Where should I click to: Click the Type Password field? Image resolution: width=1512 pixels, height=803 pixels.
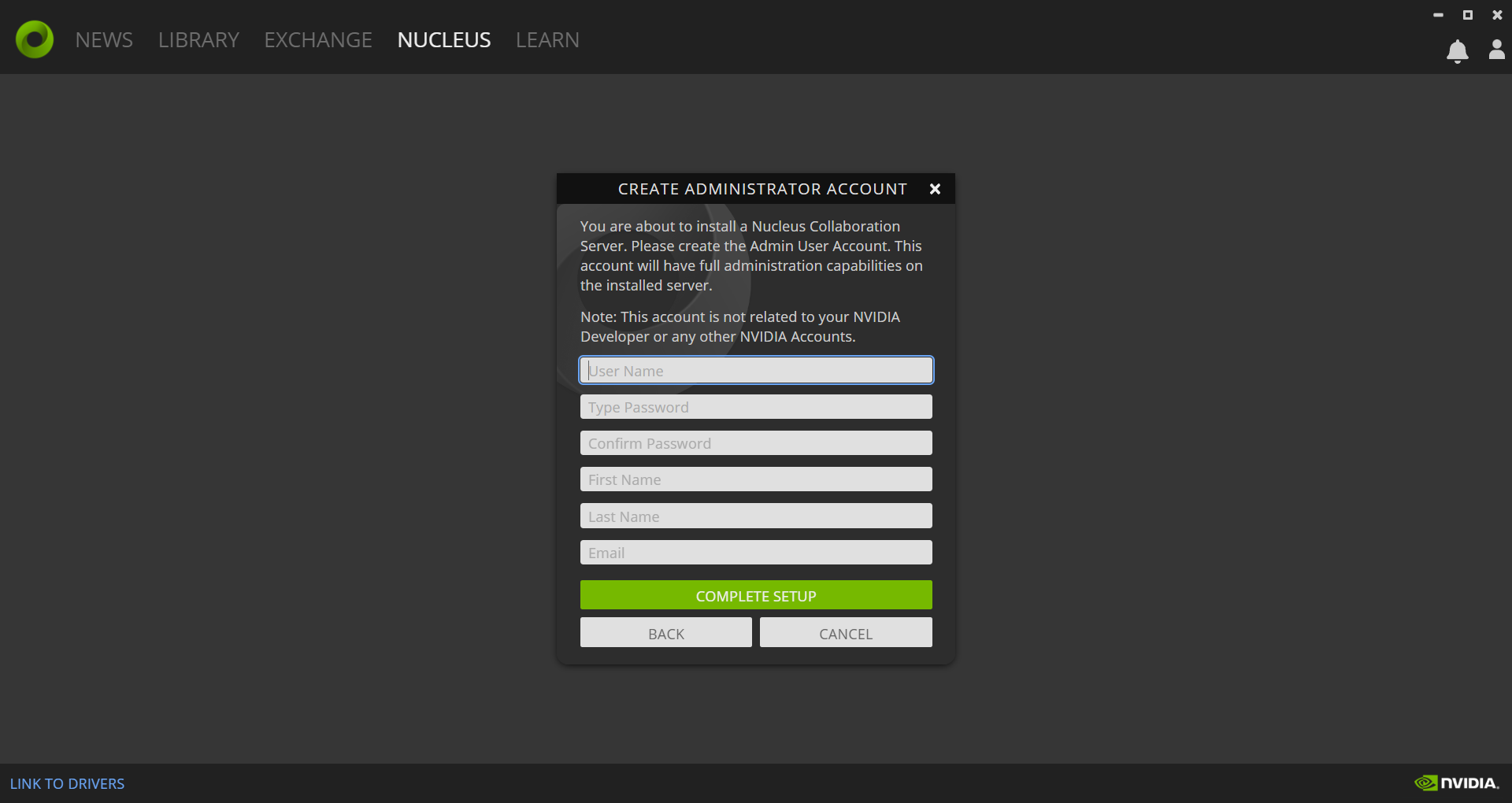(756, 407)
